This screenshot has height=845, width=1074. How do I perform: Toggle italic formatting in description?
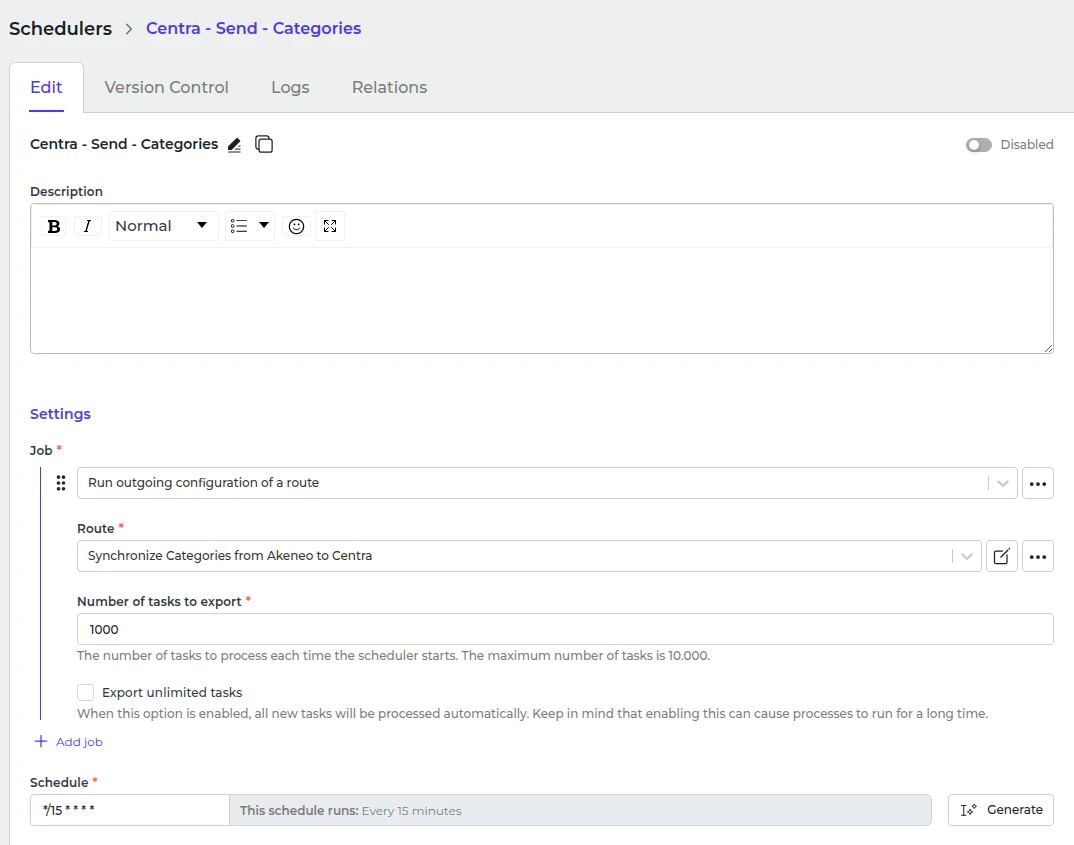click(x=87, y=226)
